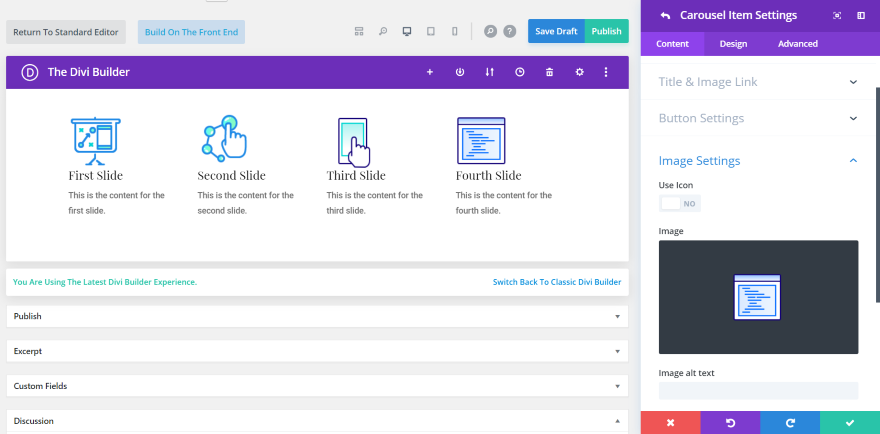Click the fourth slide image preview thumbnail
This screenshot has width=880, height=434.
[758, 297]
